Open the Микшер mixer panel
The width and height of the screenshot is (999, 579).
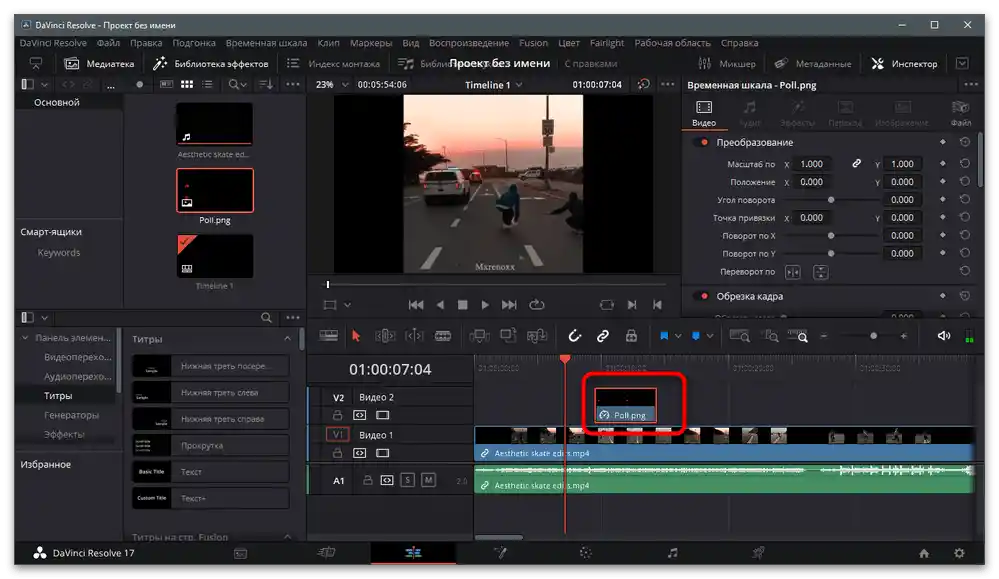[x=726, y=64]
